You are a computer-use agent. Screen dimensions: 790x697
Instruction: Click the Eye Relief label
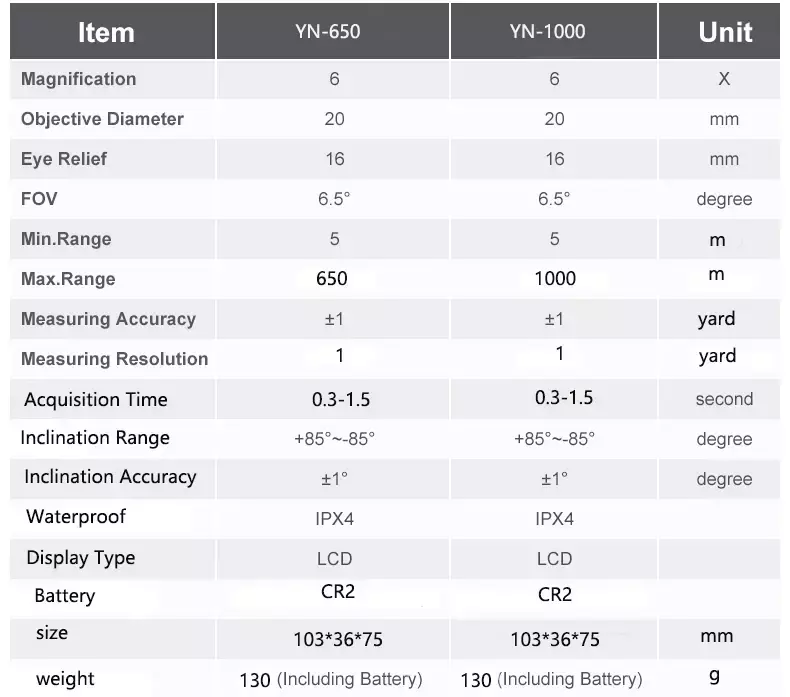(63, 159)
